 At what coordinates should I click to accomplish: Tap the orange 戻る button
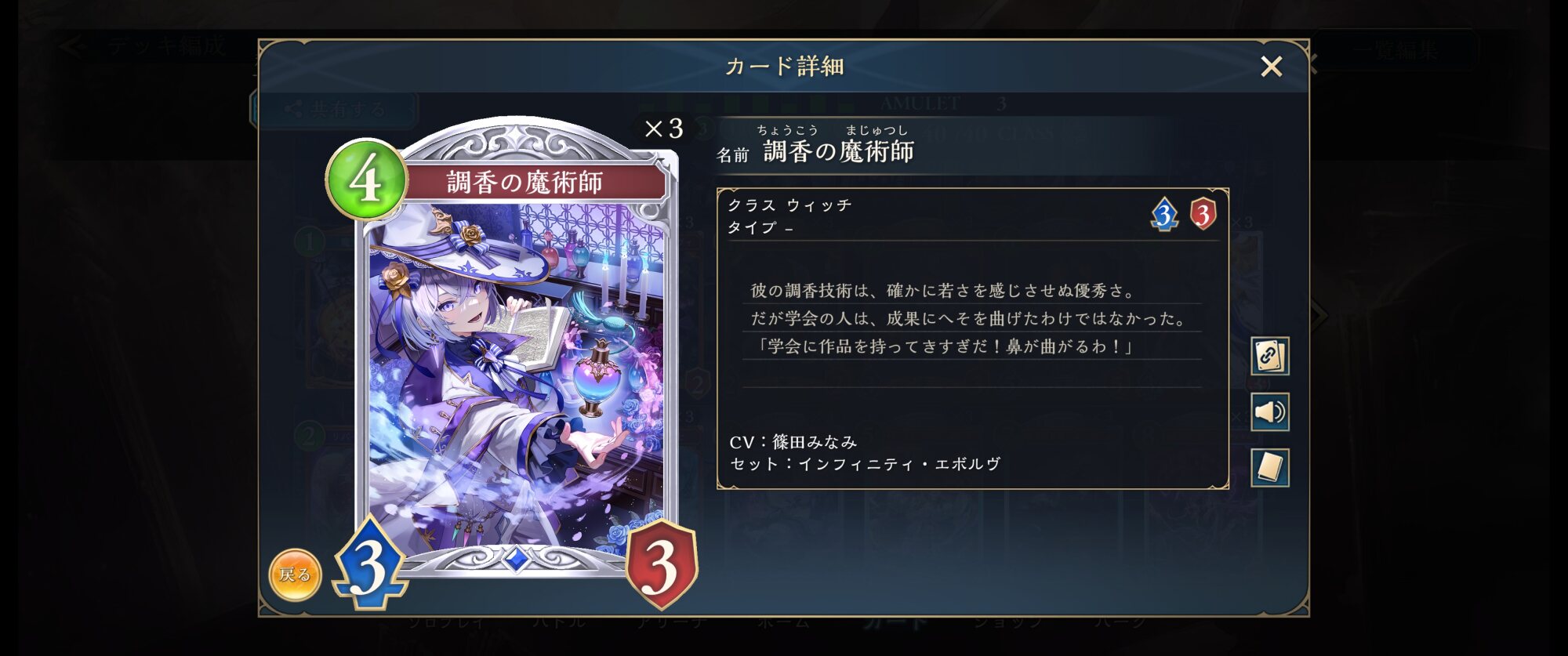click(x=295, y=574)
